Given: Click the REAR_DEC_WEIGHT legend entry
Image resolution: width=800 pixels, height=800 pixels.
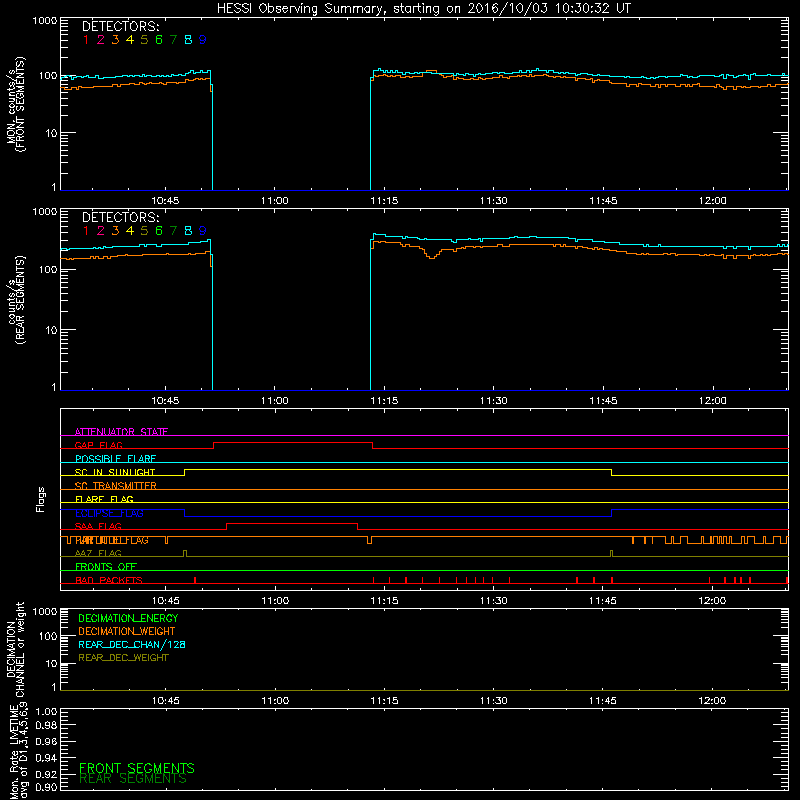Looking at the screenshot, I should pos(123,658).
